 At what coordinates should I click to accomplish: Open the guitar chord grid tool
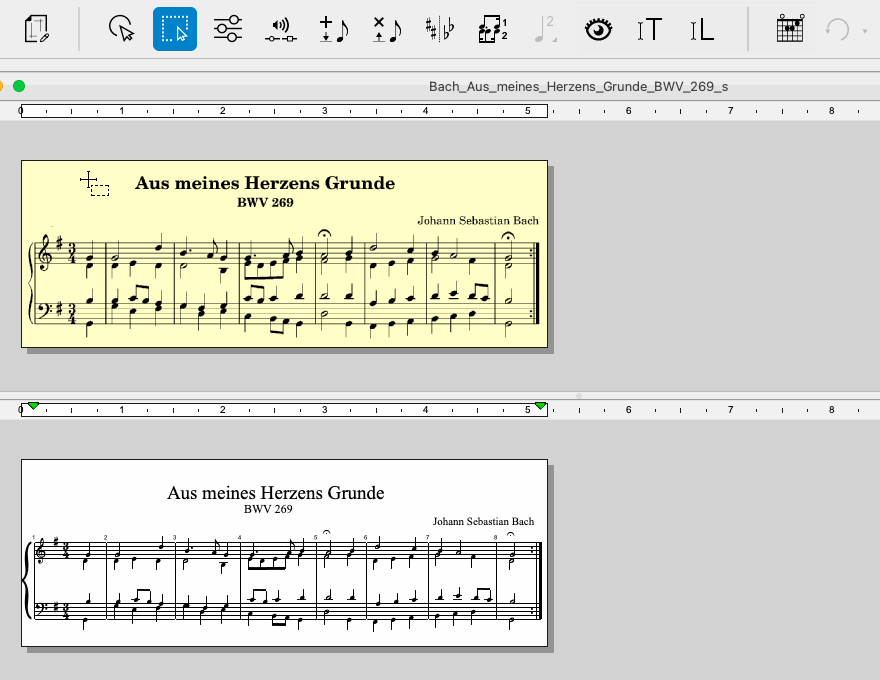790,29
